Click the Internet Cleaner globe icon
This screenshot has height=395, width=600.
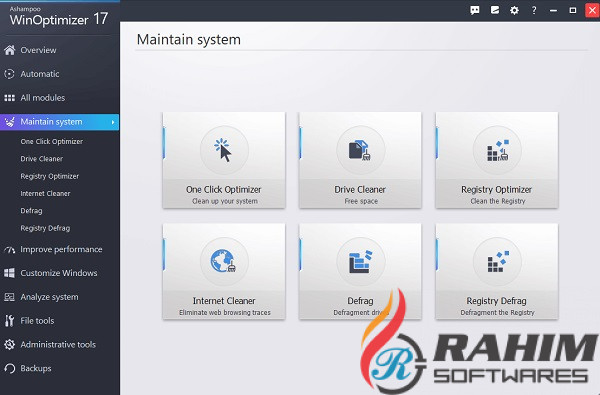point(223,261)
